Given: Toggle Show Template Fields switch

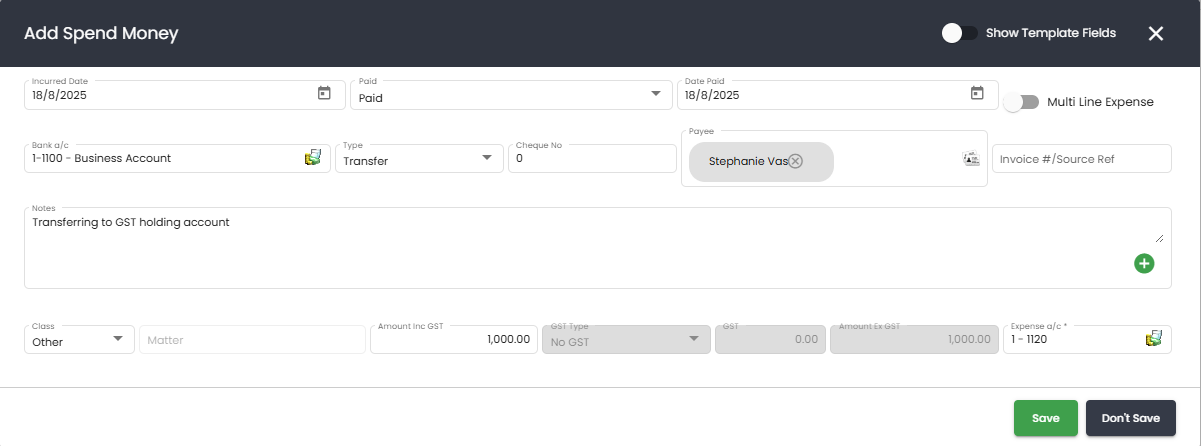Looking at the screenshot, I should 959,33.
